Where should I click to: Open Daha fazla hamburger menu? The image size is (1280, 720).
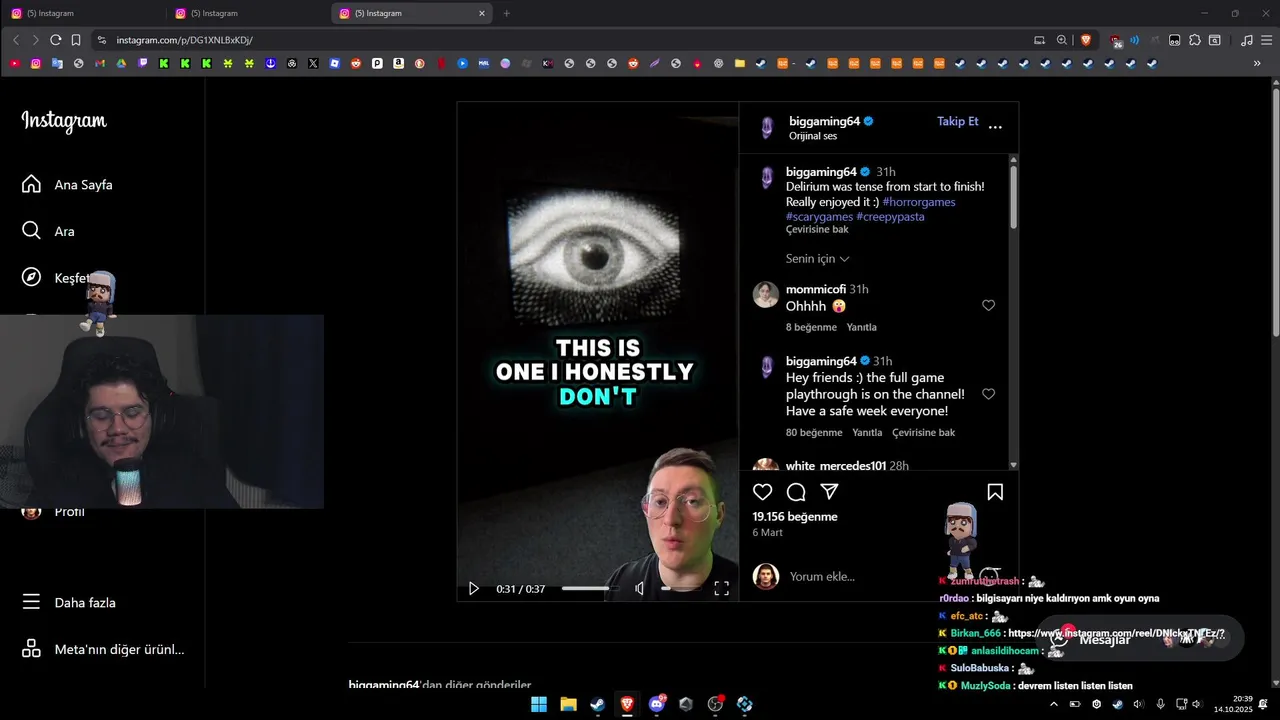point(68,602)
